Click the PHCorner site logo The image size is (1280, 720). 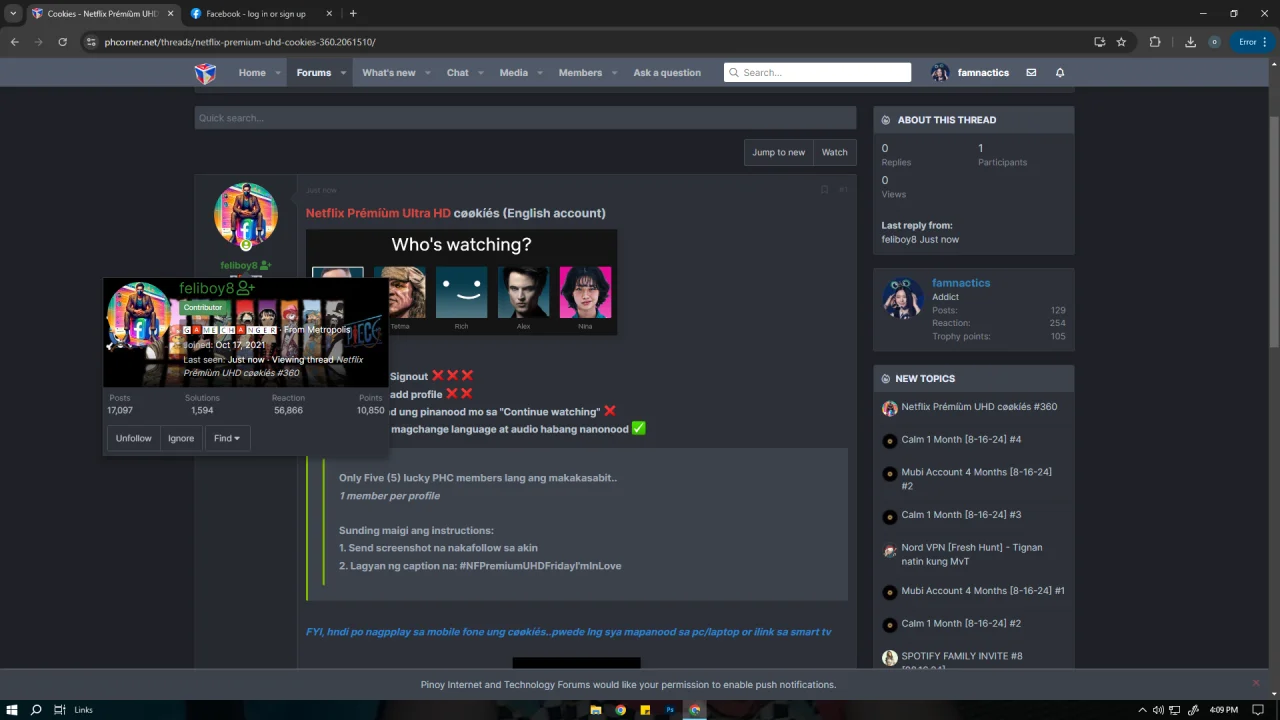[x=205, y=73]
